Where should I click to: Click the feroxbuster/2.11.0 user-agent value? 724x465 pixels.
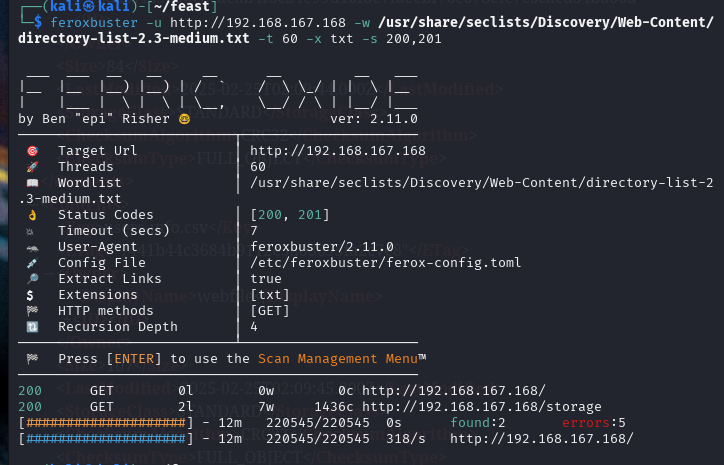(x=322, y=247)
